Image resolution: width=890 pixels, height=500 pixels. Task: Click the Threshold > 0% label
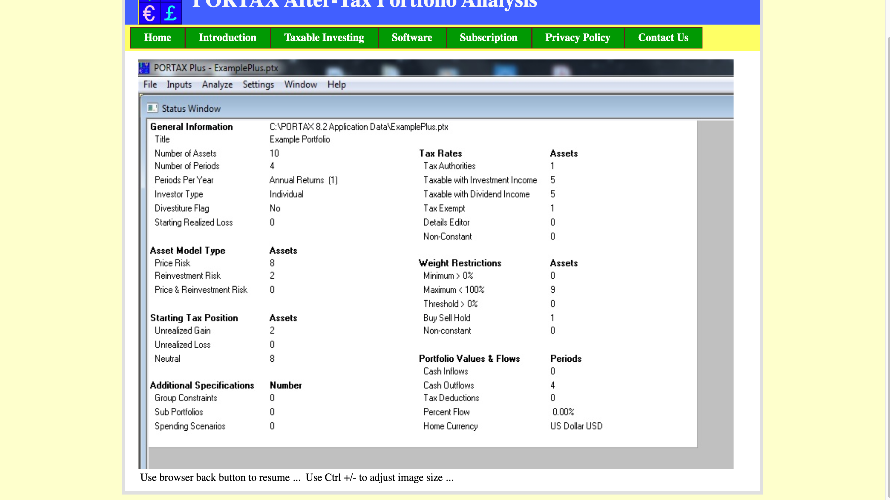(x=450, y=304)
